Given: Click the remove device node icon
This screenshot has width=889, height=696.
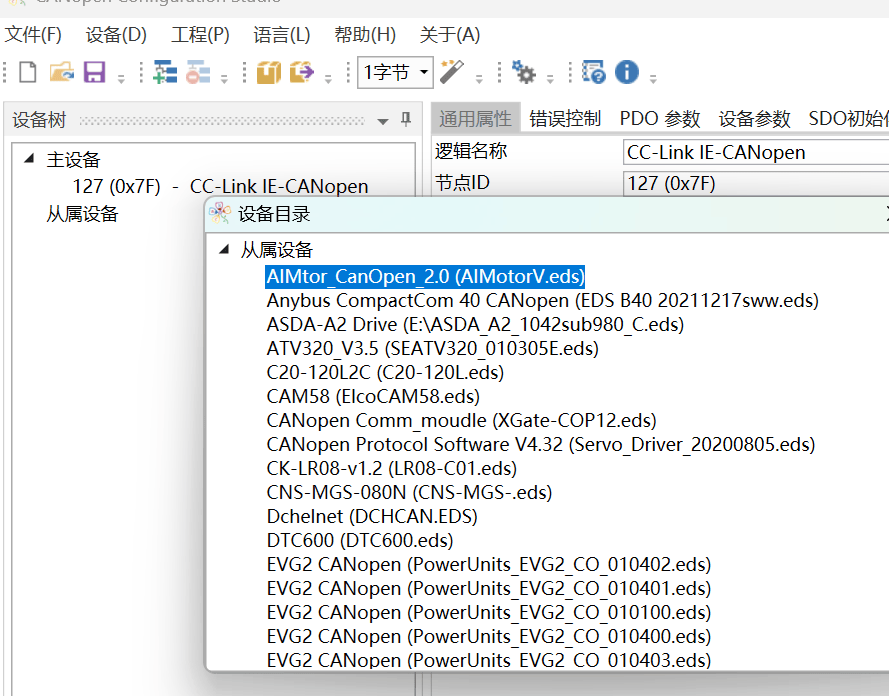Looking at the screenshot, I should tap(198, 73).
